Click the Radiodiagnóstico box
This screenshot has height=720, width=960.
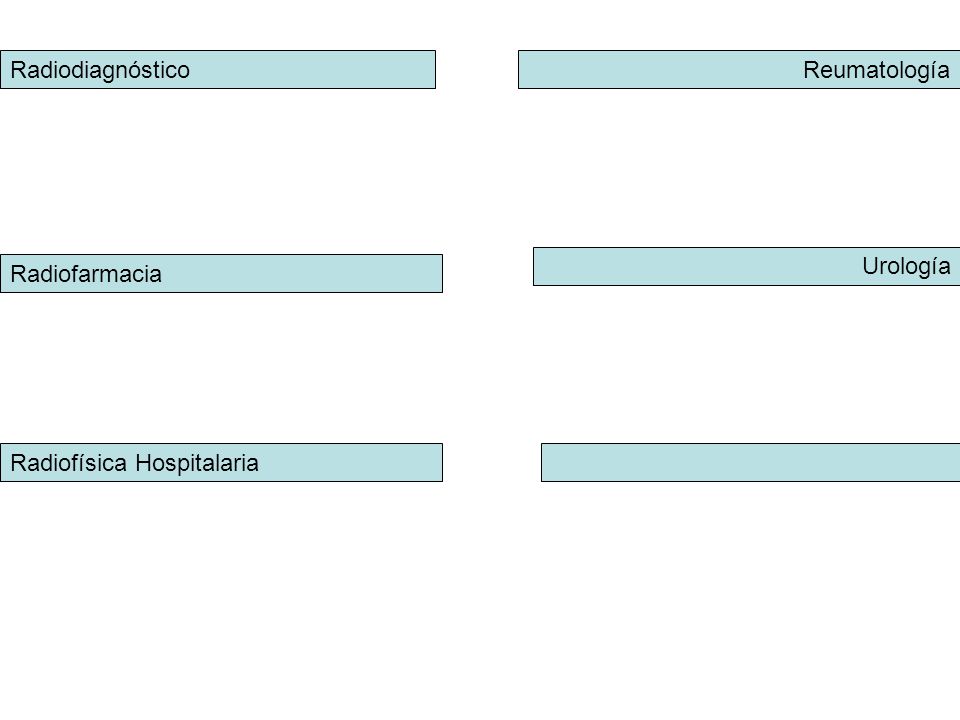218,70
